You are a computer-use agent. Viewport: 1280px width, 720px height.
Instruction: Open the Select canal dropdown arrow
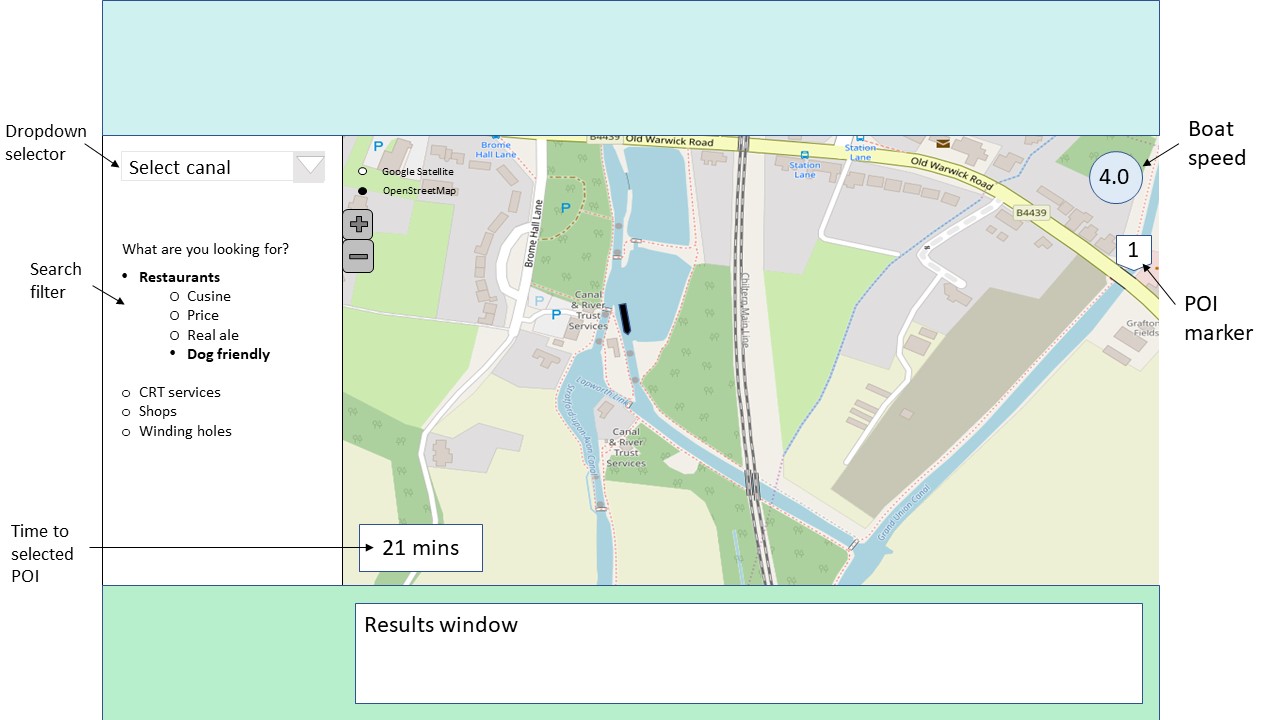pyautogui.click(x=310, y=166)
